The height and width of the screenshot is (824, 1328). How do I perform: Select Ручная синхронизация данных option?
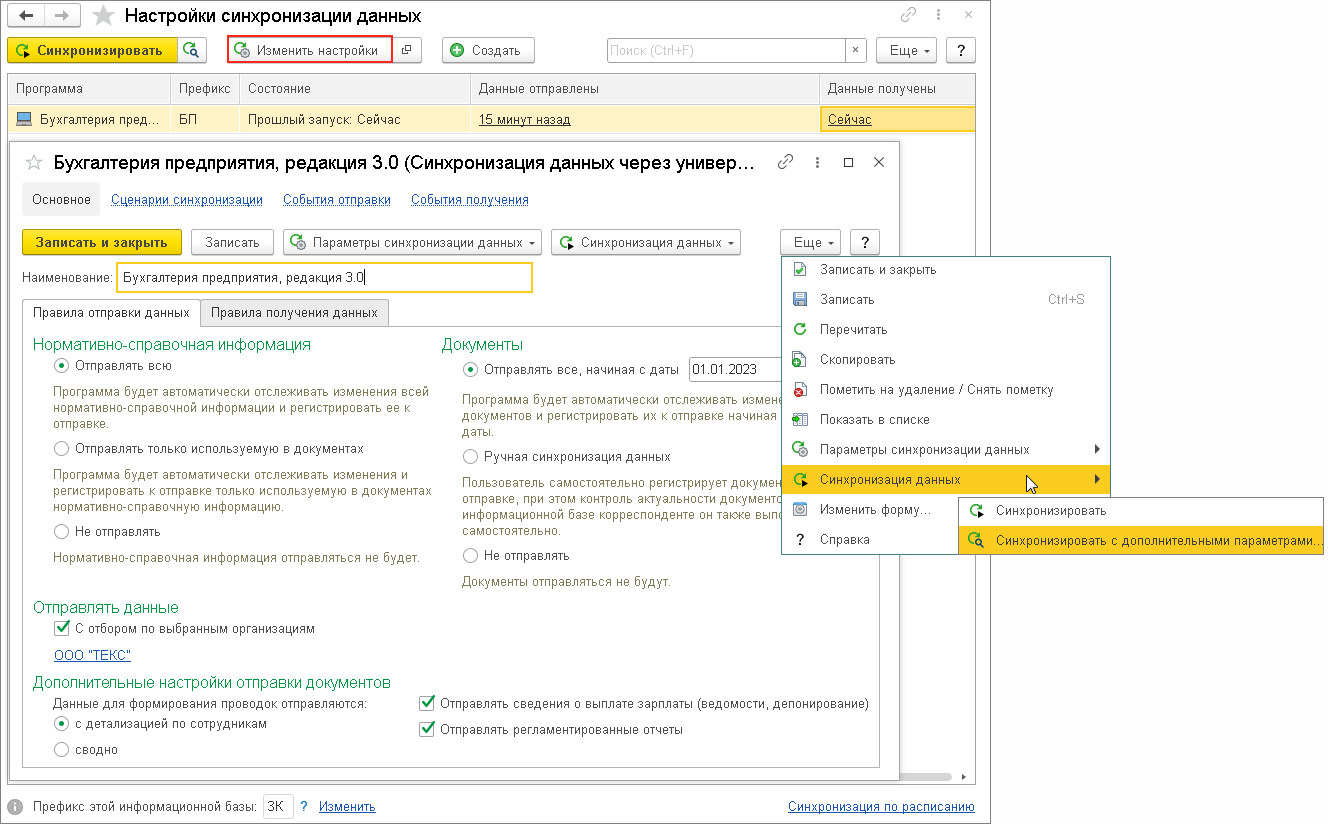[x=471, y=456]
